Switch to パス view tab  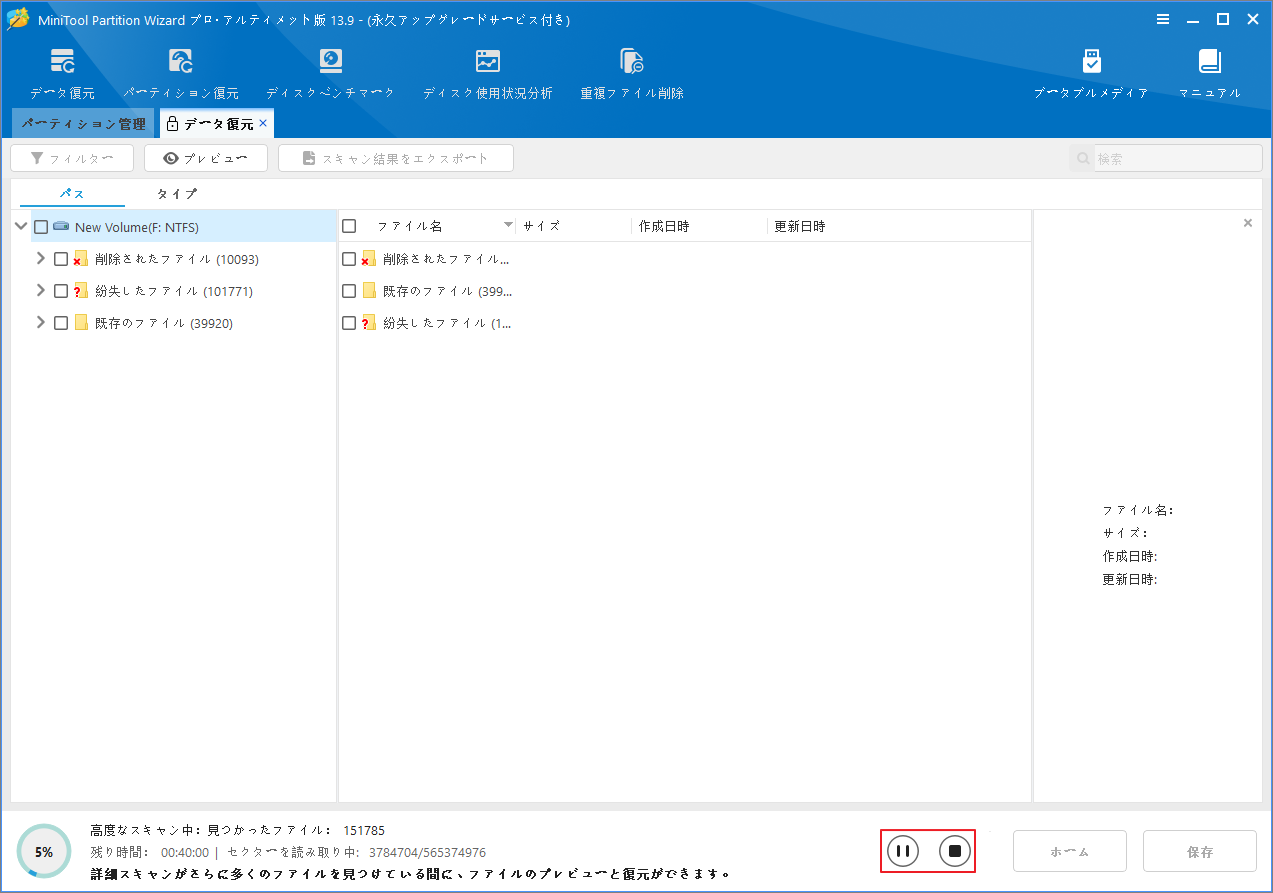pyautogui.click(x=72, y=194)
